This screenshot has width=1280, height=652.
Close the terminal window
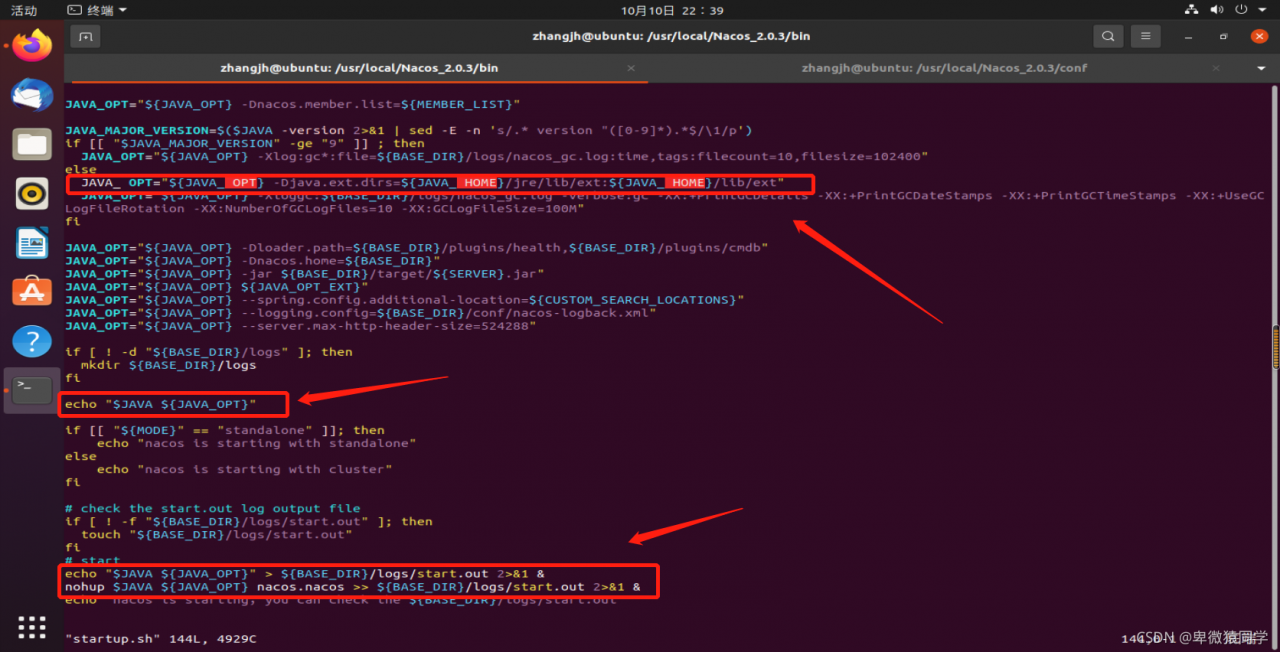tap(1259, 36)
